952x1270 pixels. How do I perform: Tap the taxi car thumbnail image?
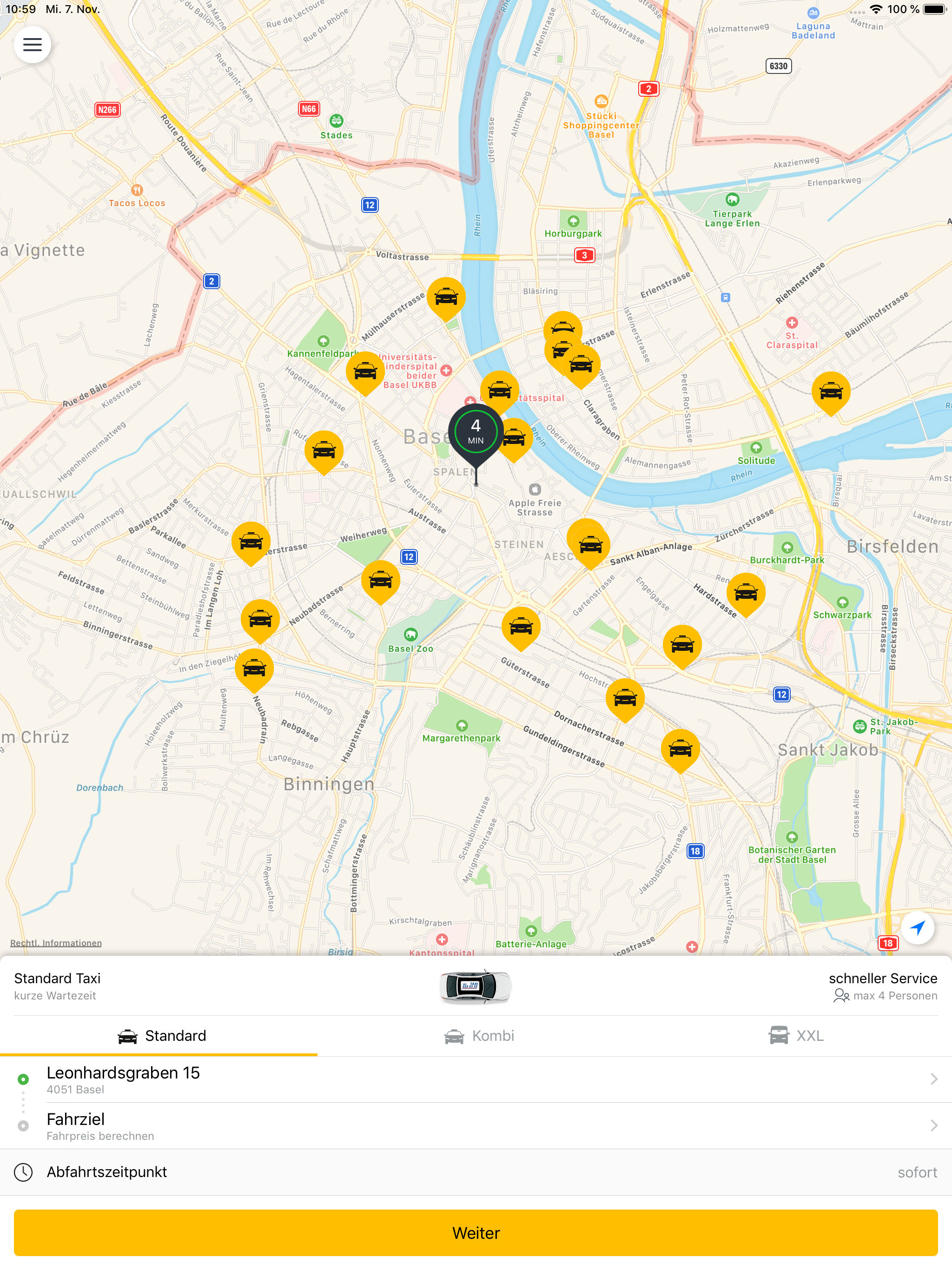pyautogui.click(x=475, y=986)
